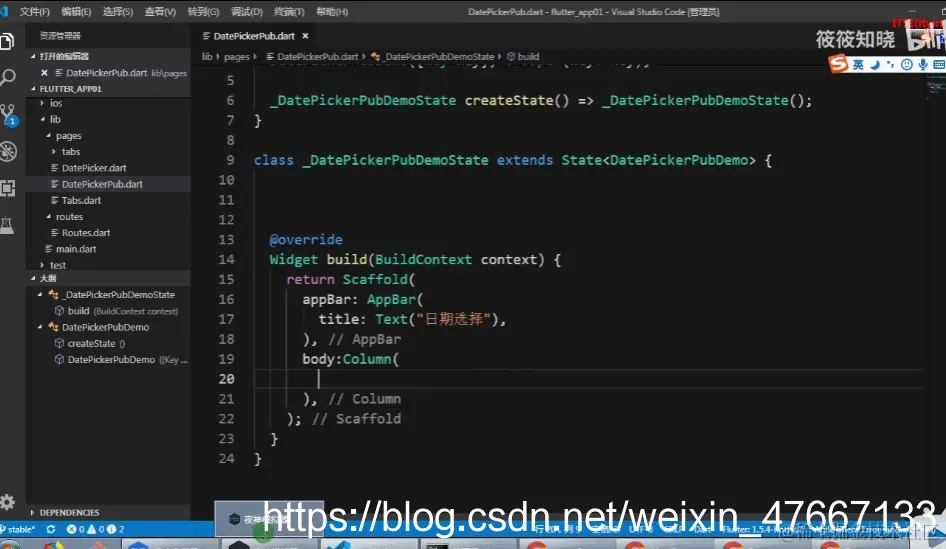Click lib in breadcrumb path

207,57
